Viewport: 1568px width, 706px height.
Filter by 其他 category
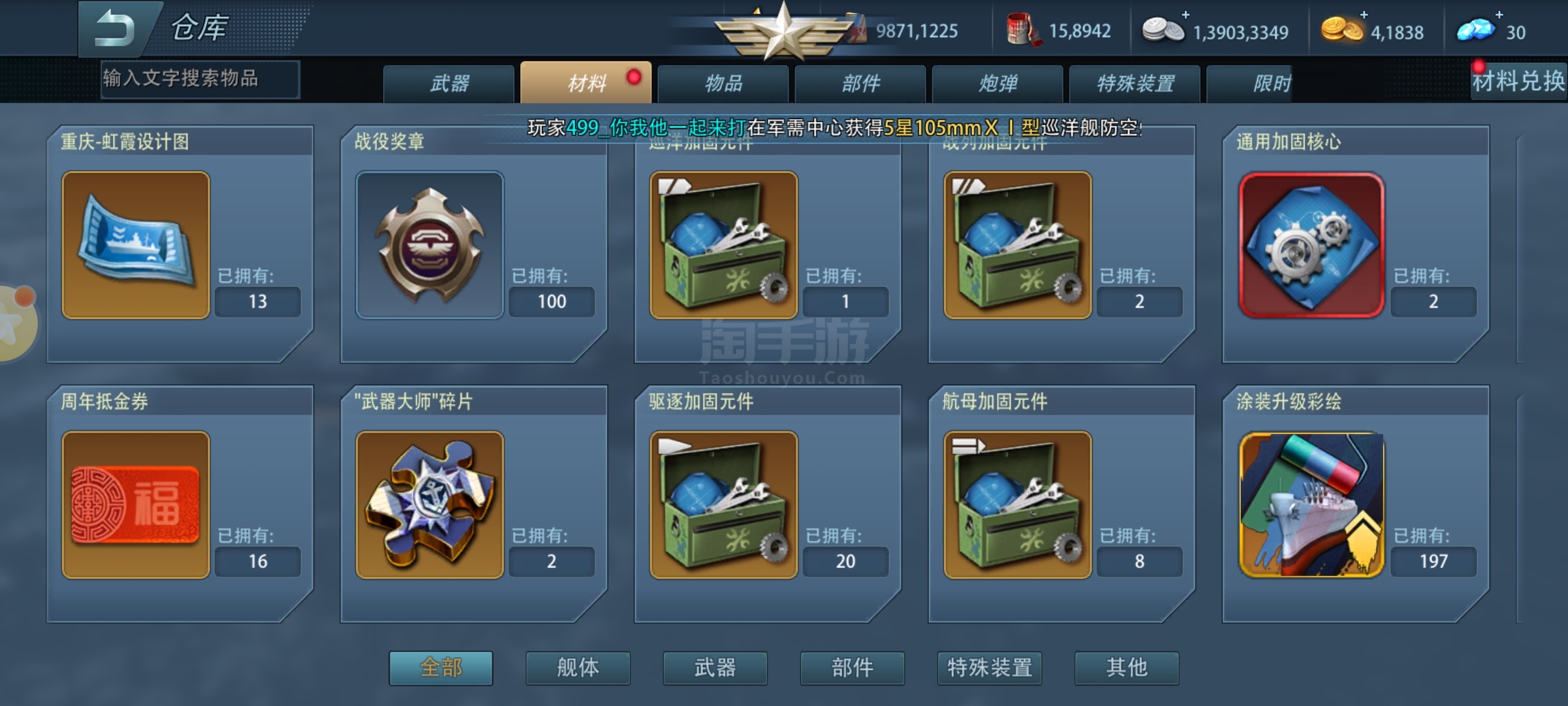(1127, 667)
